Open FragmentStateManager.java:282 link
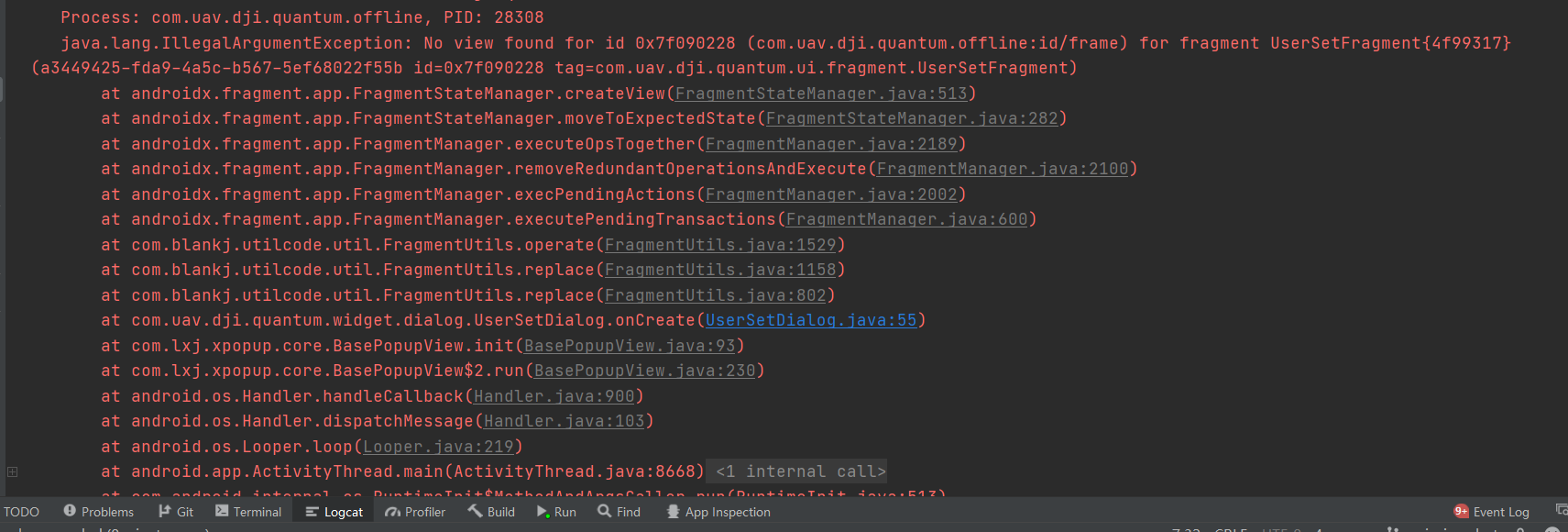 912,118
